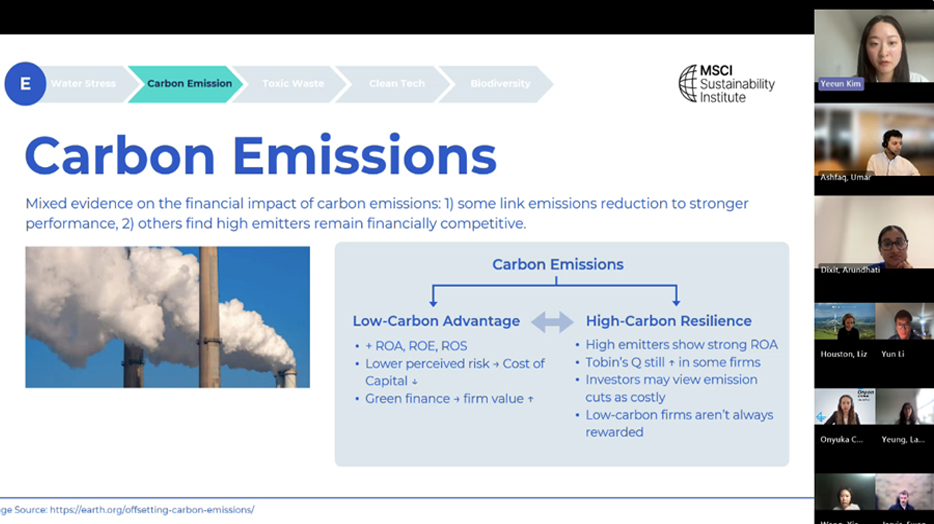This screenshot has width=934, height=524.
Task: Click Yun Li's participant video
Action: tap(904, 327)
